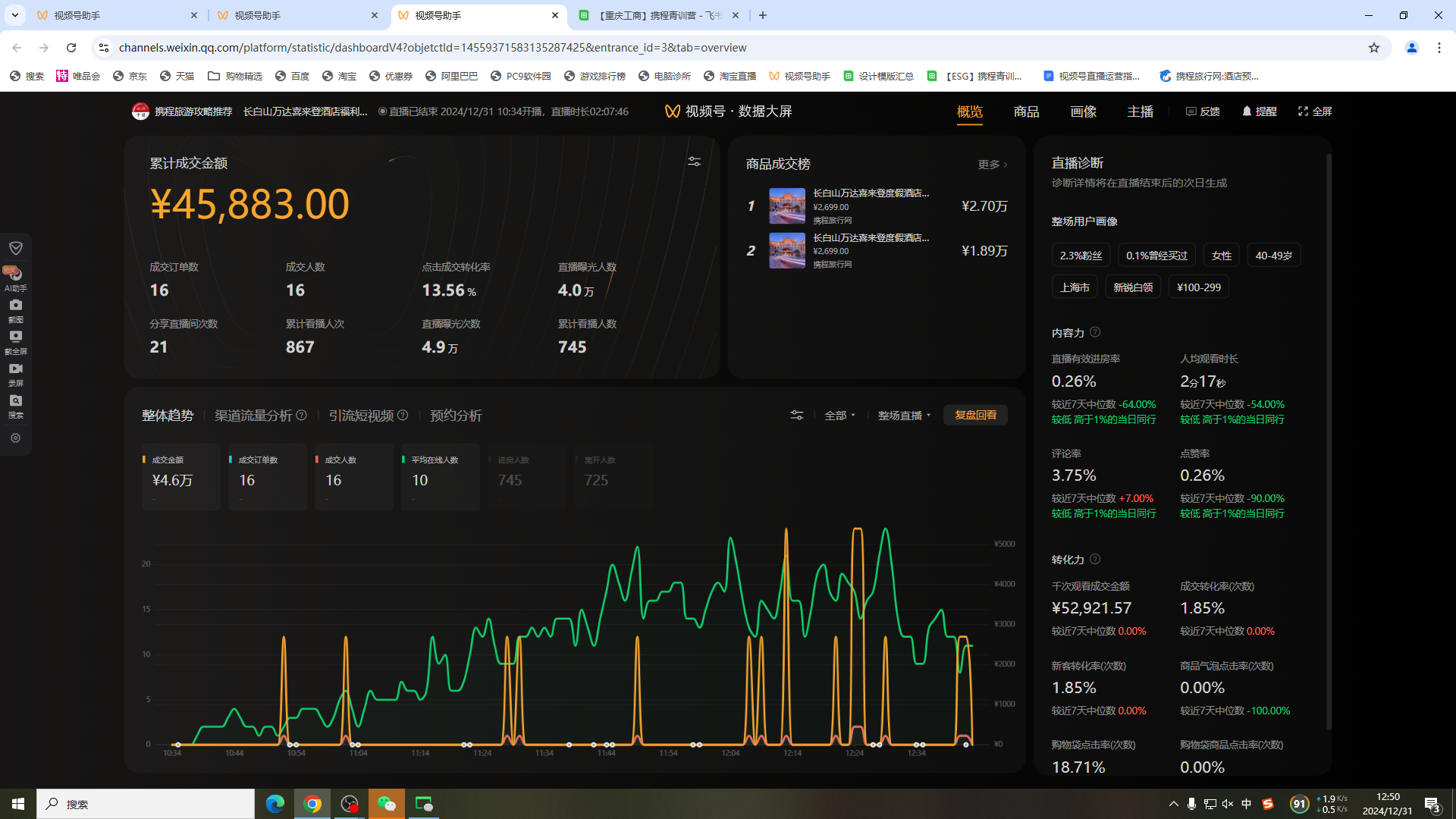
Task: Enter 全屏 fullscreen mode
Action: pyautogui.click(x=1315, y=111)
